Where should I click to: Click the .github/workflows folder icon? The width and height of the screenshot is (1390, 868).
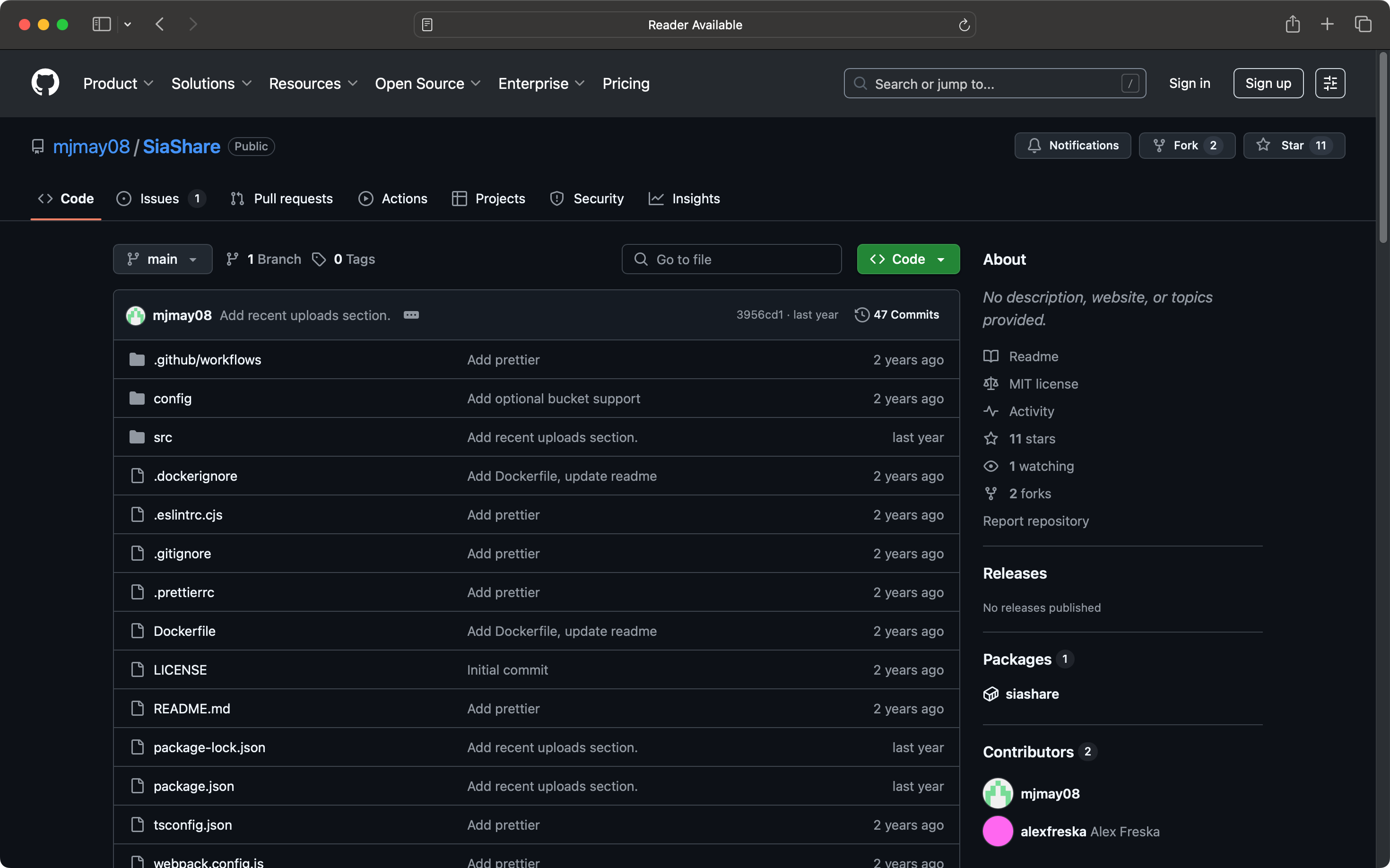(x=137, y=359)
